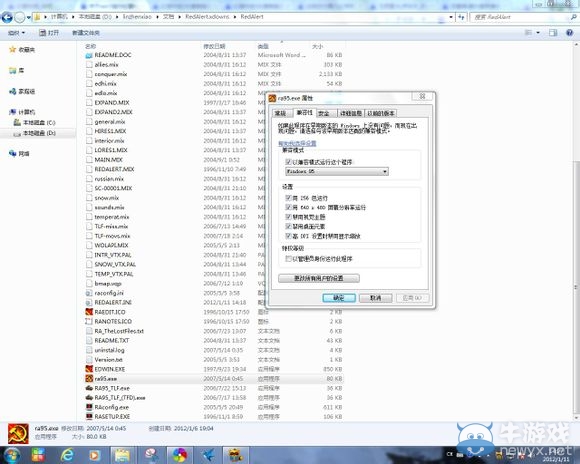Open the help me choose settings link
This screenshot has height=464, width=580.
(x=297, y=143)
